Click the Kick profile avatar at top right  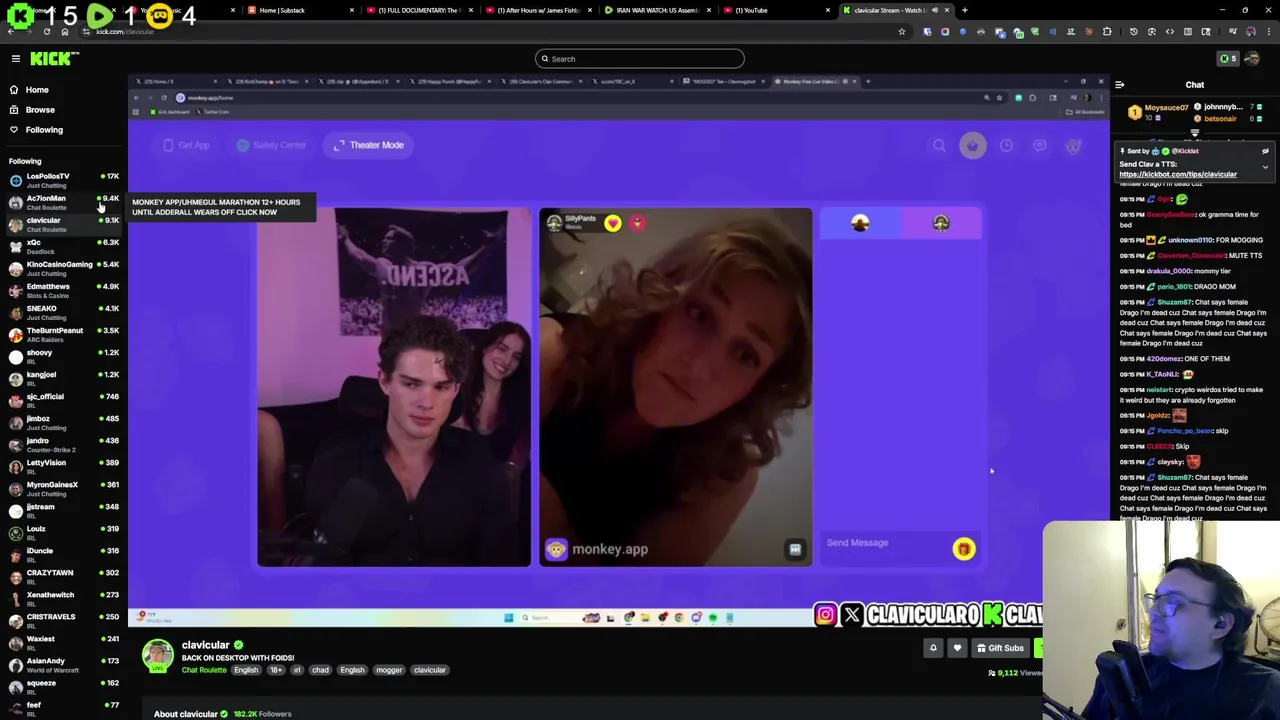tap(1253, 59)
